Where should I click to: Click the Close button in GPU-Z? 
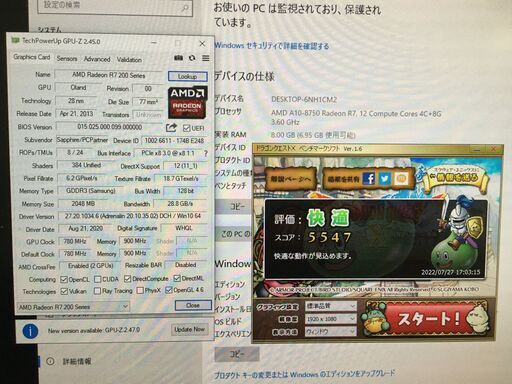(193, 305)
